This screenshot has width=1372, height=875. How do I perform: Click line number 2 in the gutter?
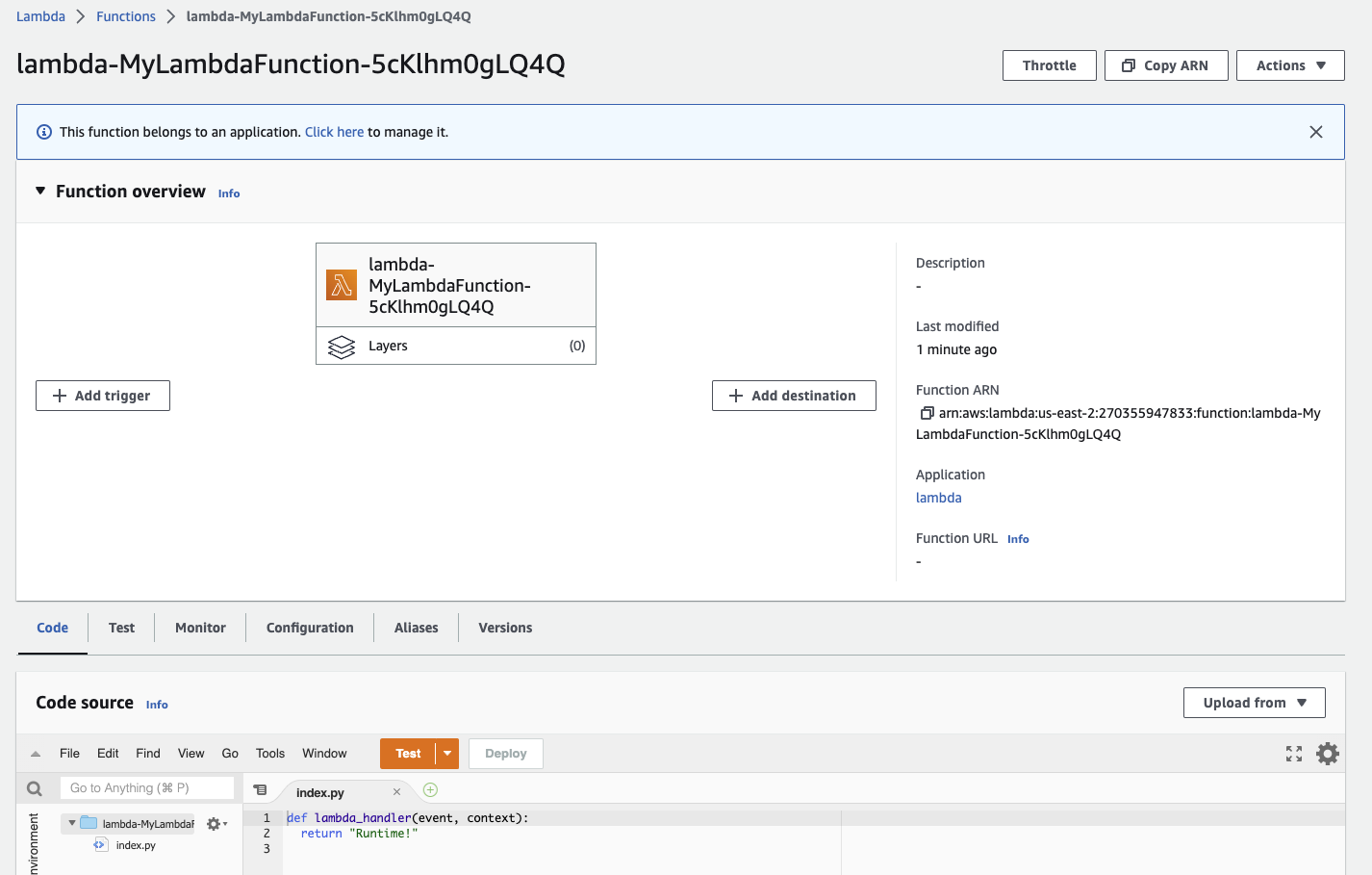click(267, 834)
